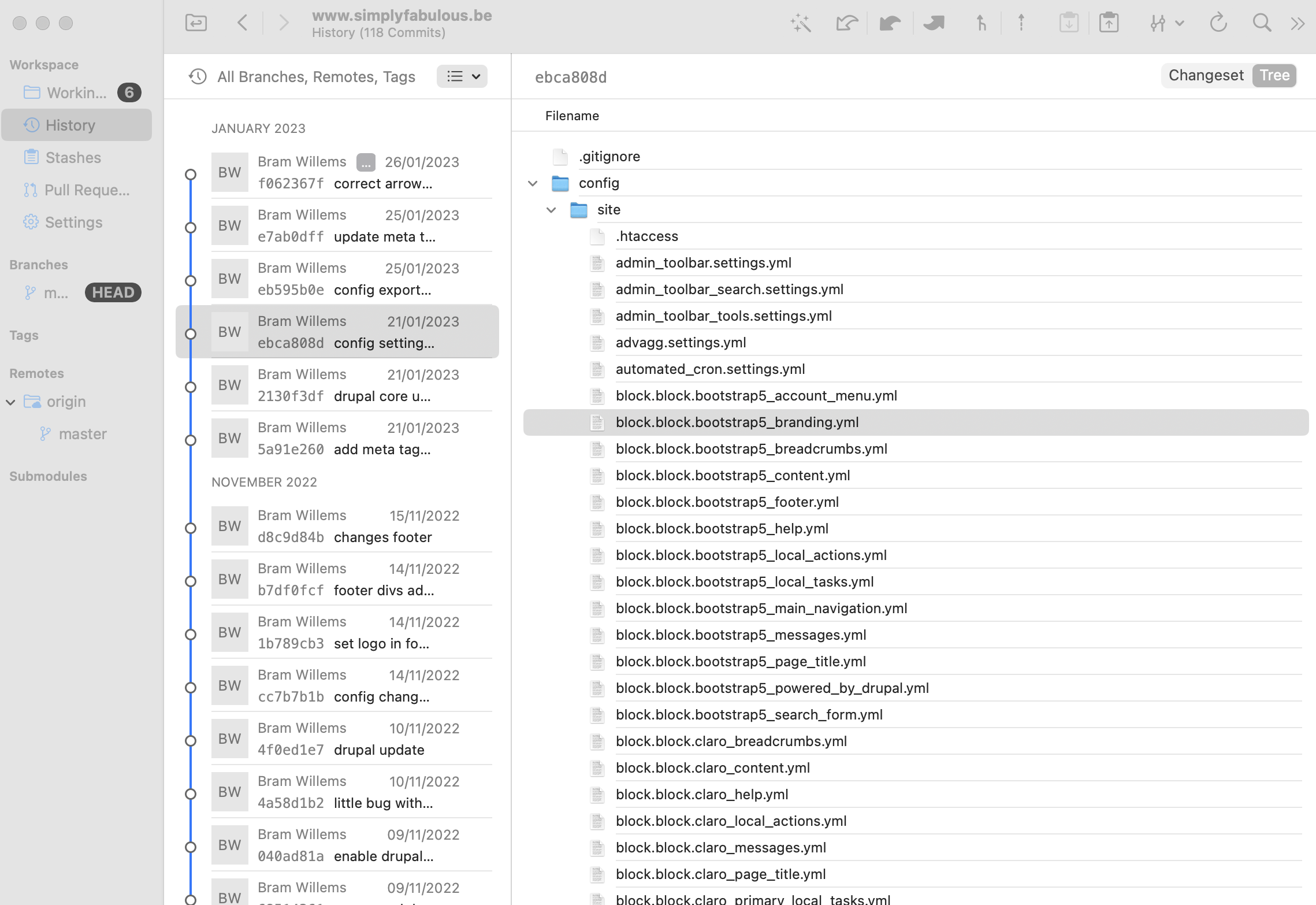Click the Fetch arrow icon in toolbar
Viewport: 1316px width, 905px height.
[846, 23]
